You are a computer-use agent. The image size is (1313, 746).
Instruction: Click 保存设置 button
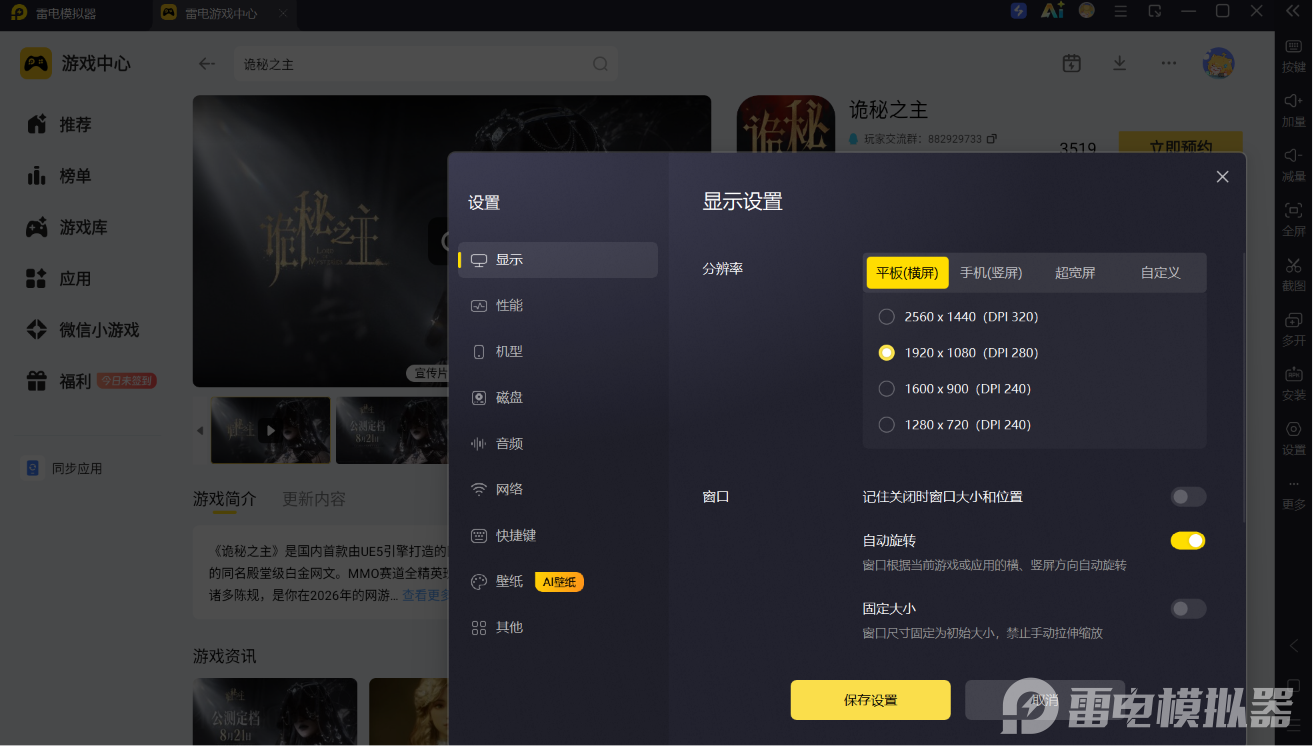[870, 700]
